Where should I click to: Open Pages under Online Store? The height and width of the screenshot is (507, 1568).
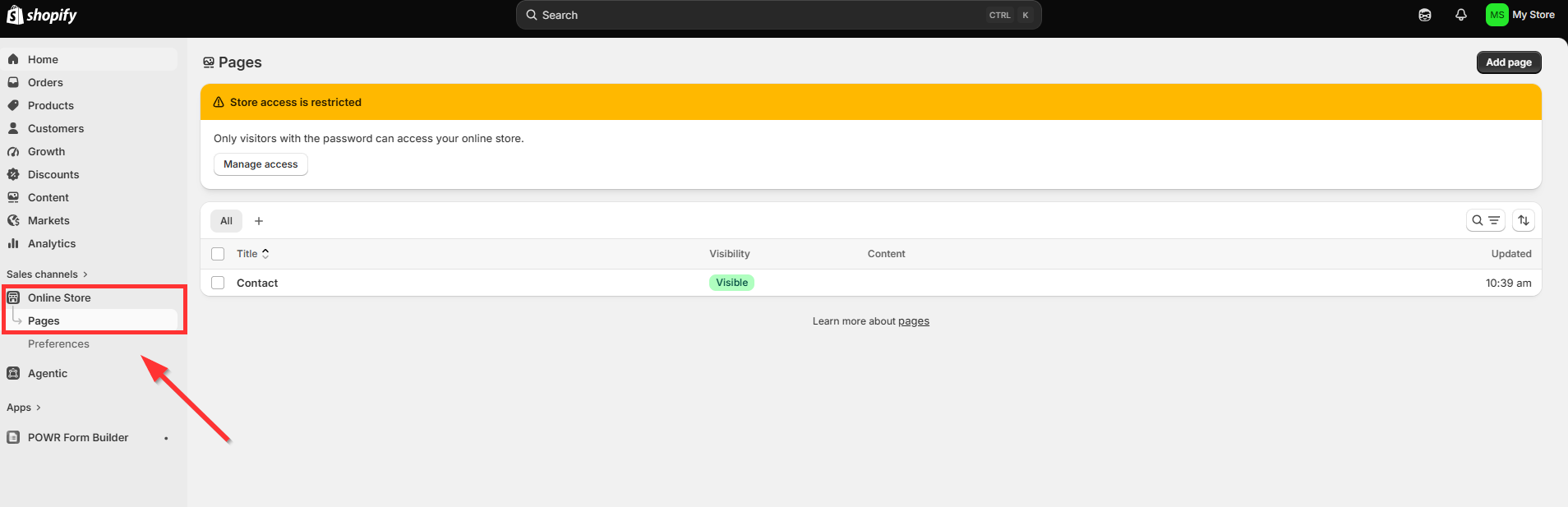[44, 320]
